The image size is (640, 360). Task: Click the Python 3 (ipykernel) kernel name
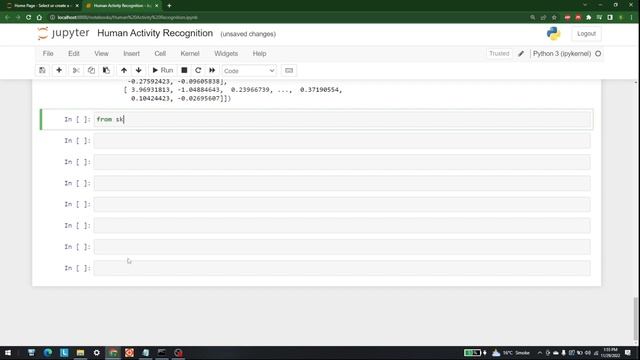[562, 53]
